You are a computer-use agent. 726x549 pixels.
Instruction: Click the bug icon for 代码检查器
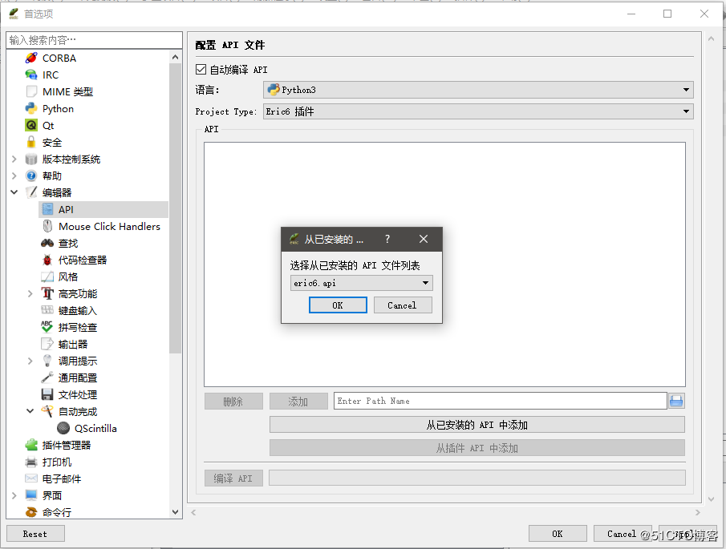click(x=47, y=260)
